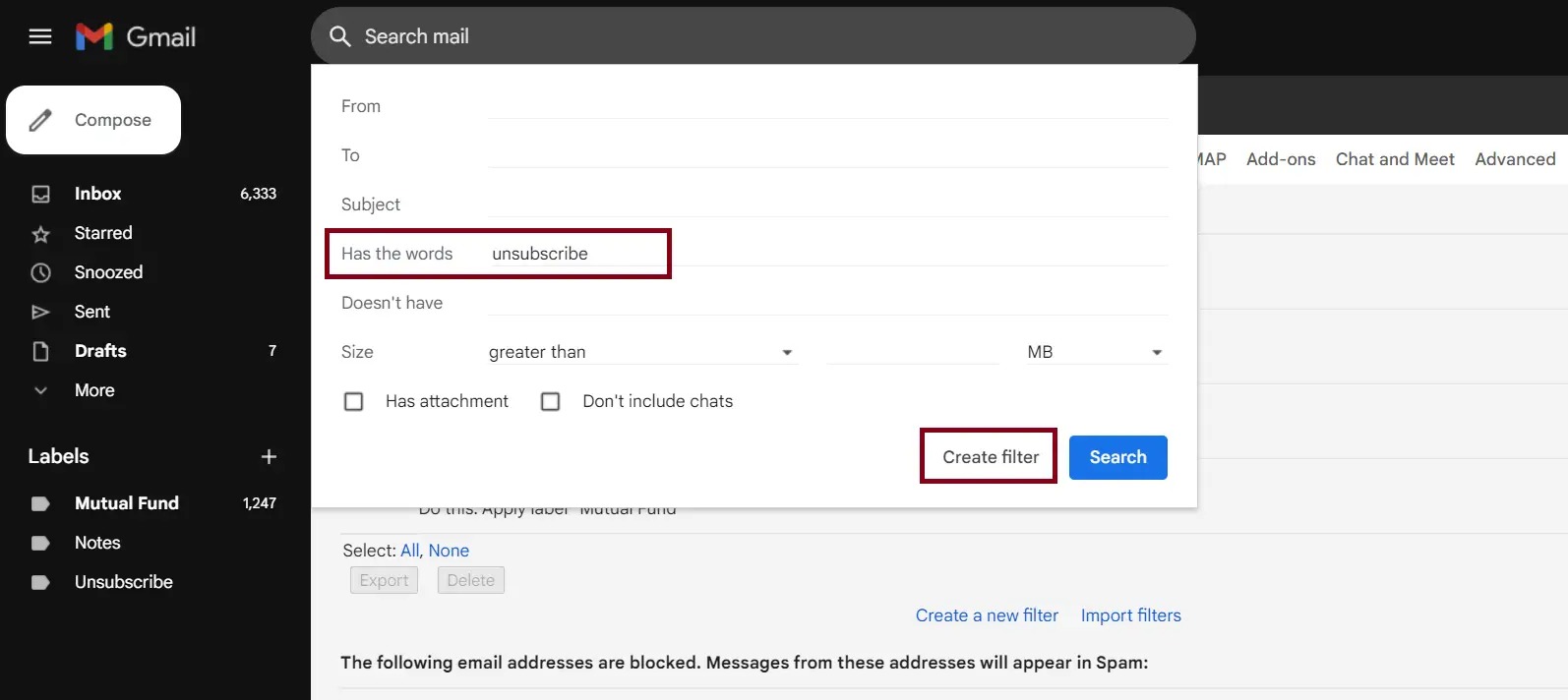
Task: Switch to the Advanced tab
Action: coord(1515,158)
